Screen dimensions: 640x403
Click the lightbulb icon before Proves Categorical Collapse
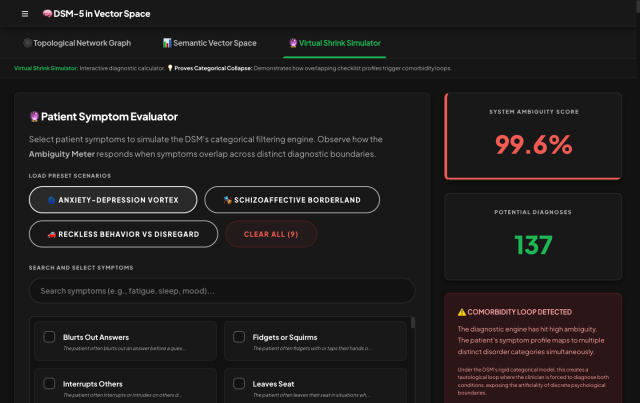click(170, 68)
